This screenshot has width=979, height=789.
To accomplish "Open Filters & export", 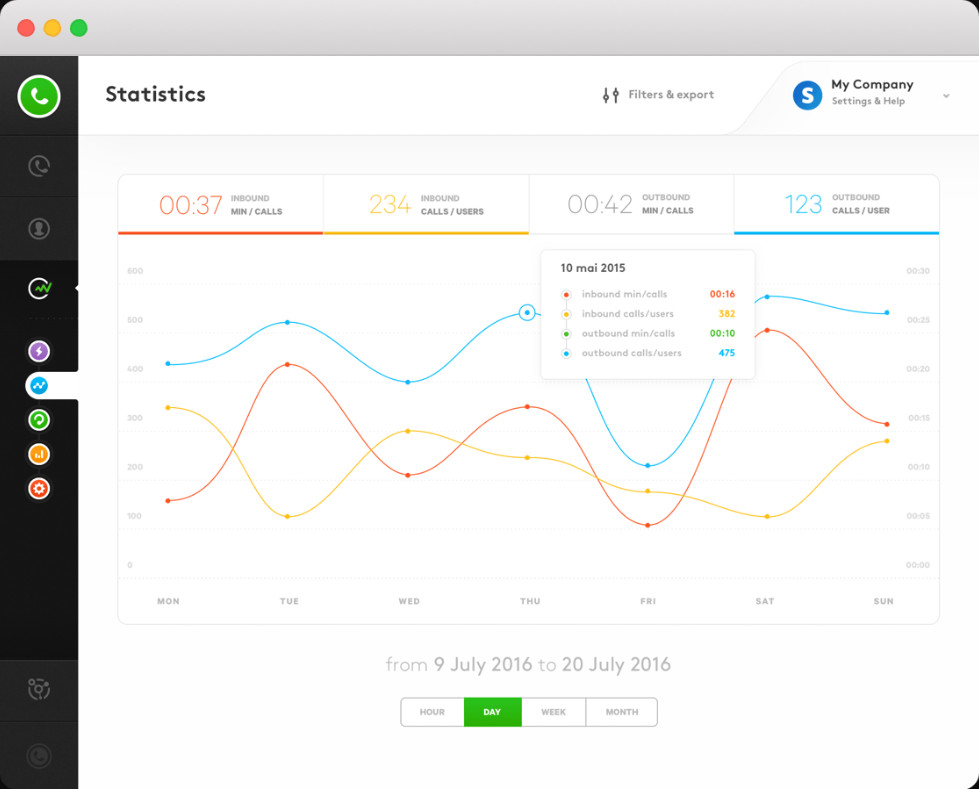I will (658, 95).
